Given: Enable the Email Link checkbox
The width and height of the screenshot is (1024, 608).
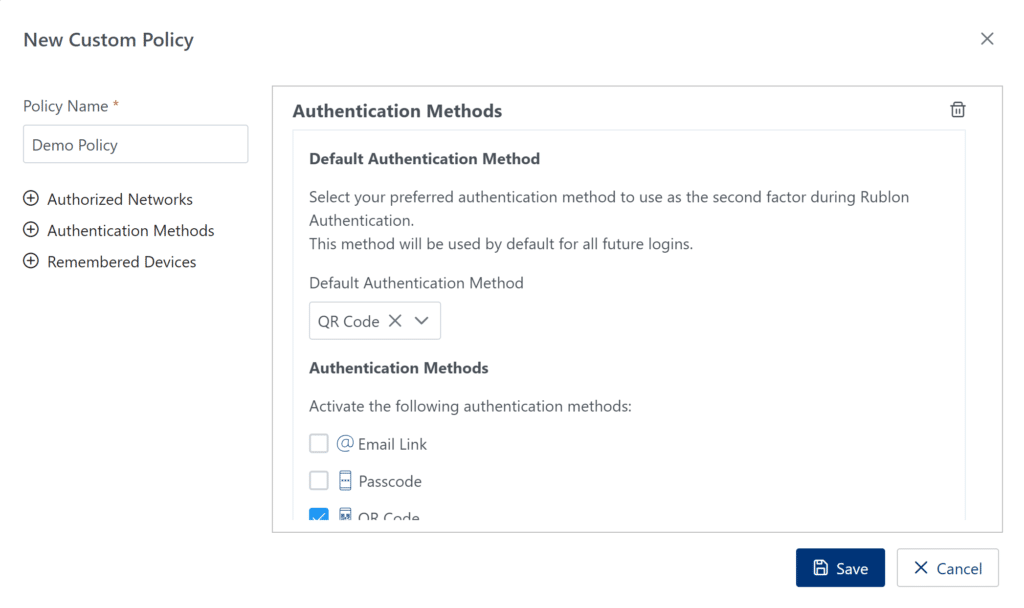Looking at the screenshot, I should click(x=319, y=443).
